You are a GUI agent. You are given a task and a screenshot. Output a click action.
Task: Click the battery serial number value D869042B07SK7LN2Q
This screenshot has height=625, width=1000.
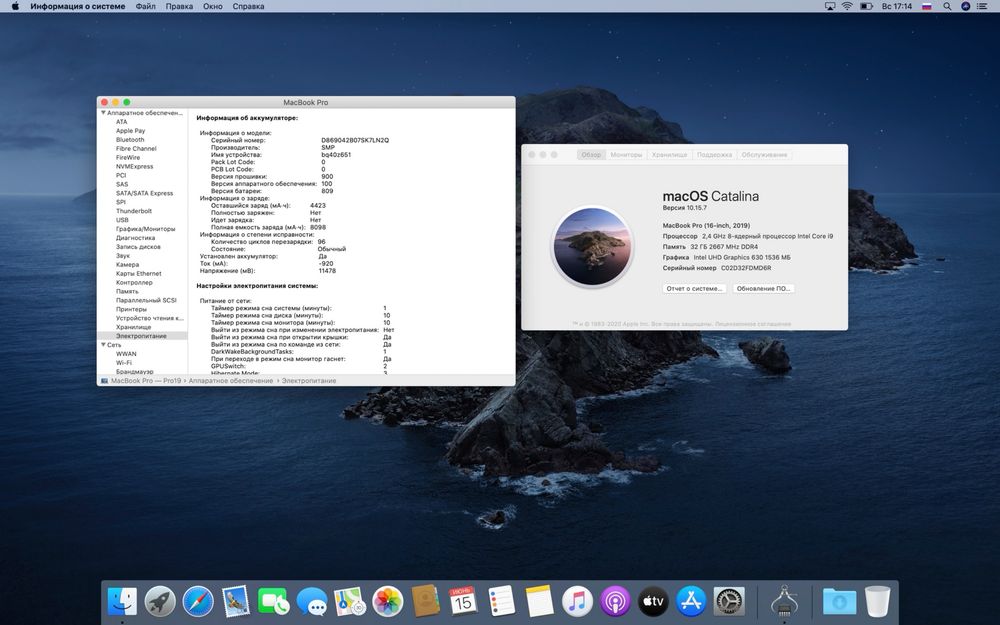tap(355, 140)
